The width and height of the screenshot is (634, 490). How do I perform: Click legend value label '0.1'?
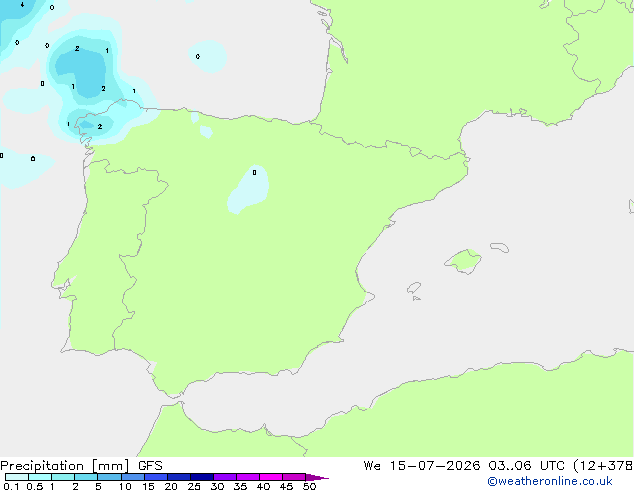coord(11,486)
